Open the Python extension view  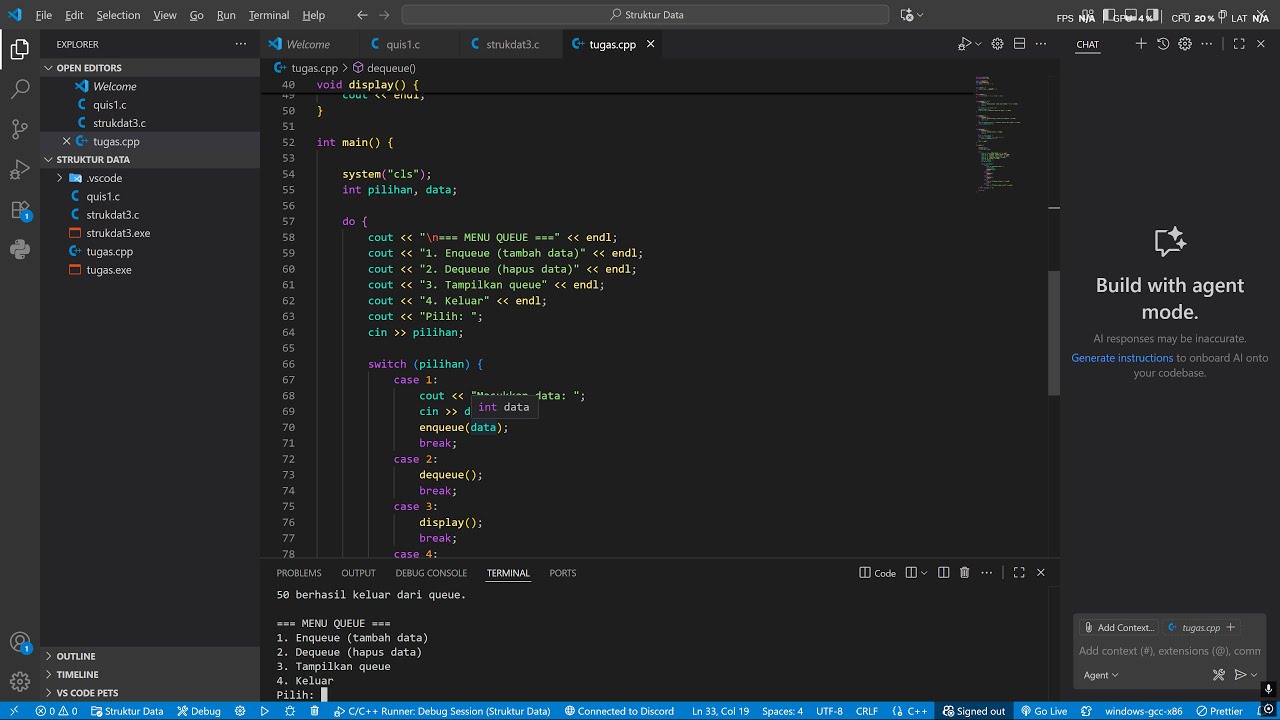click(x=20, y=250)
